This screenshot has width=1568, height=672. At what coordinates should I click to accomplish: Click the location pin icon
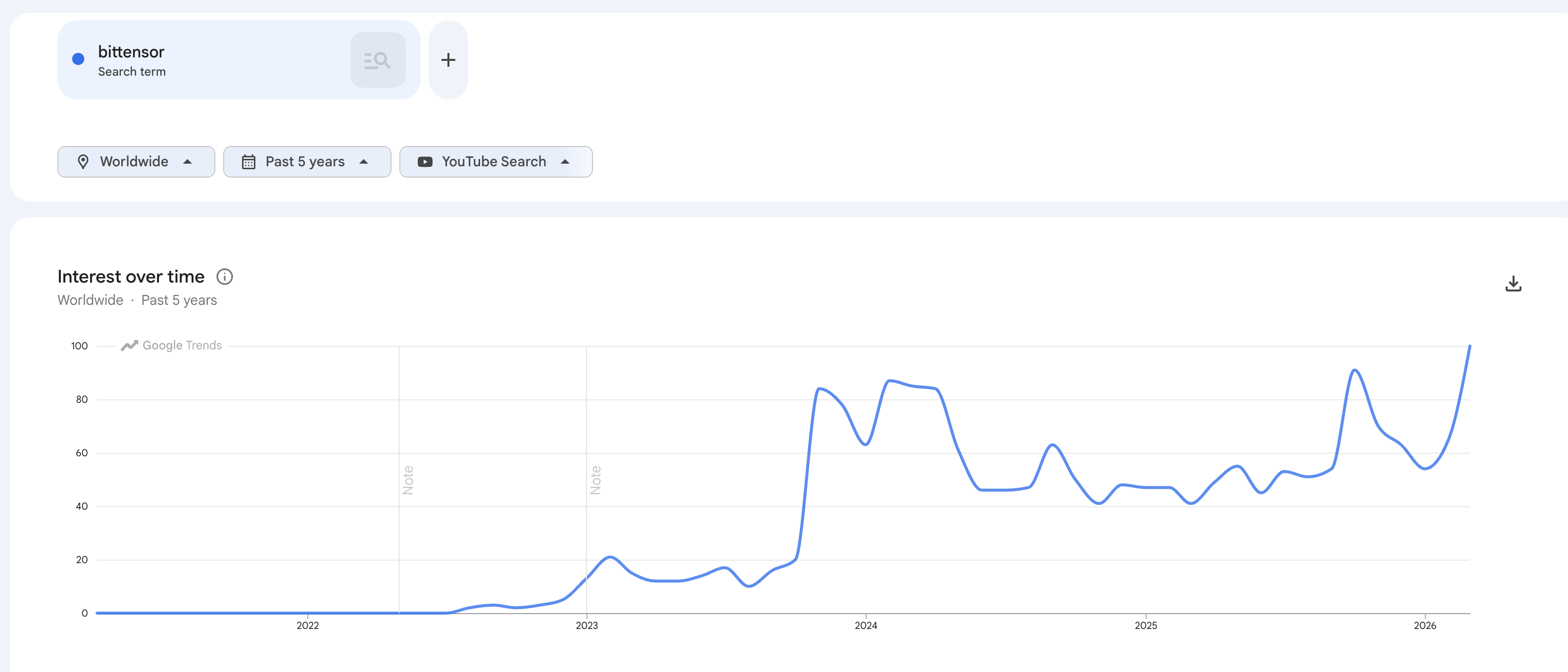point(83,162)
